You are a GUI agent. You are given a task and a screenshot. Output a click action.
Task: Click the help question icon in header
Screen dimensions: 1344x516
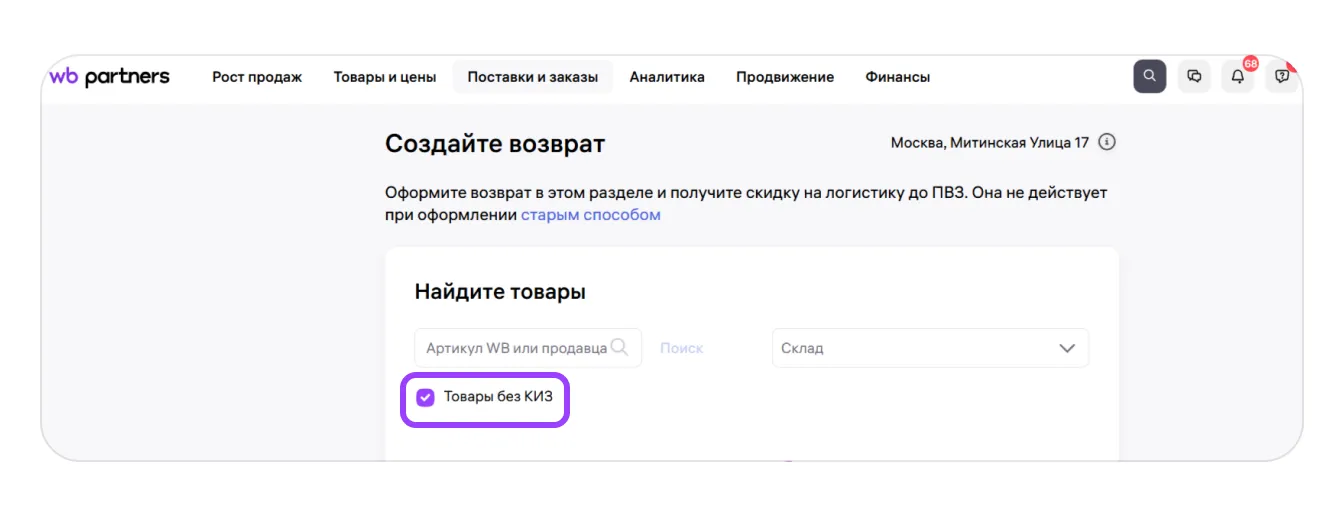coord(1281,77)
